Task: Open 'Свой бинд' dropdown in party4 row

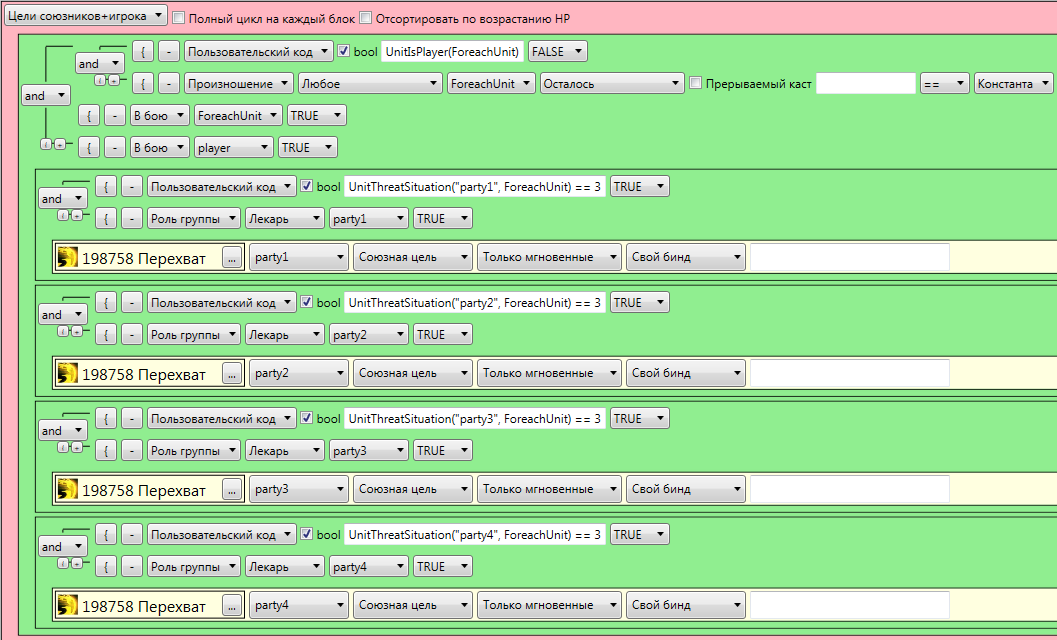Action: [686, 606]
